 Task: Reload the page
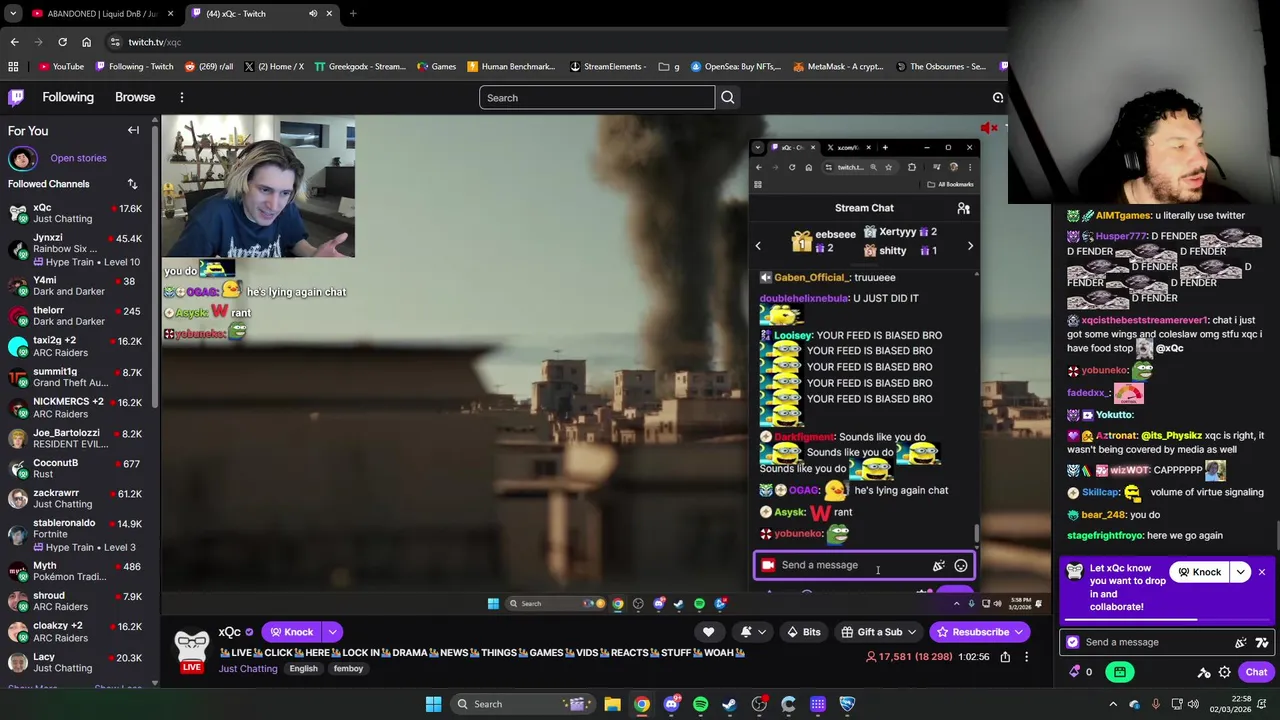click(62, 42)
